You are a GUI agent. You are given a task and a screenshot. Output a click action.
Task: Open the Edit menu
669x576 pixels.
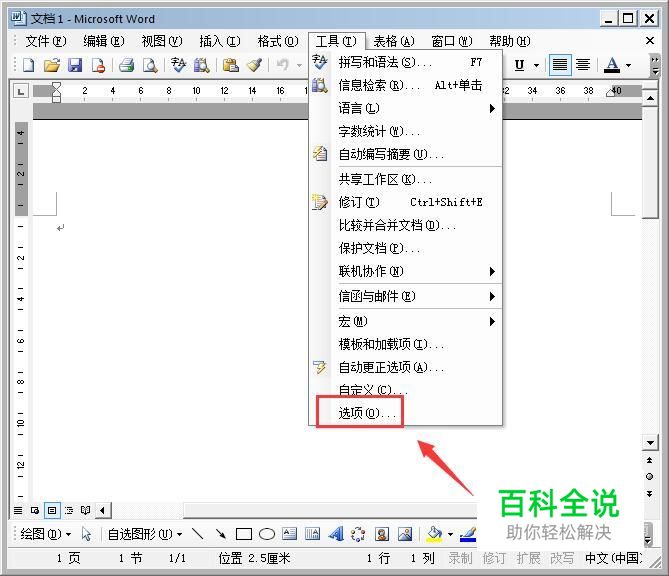104,41
